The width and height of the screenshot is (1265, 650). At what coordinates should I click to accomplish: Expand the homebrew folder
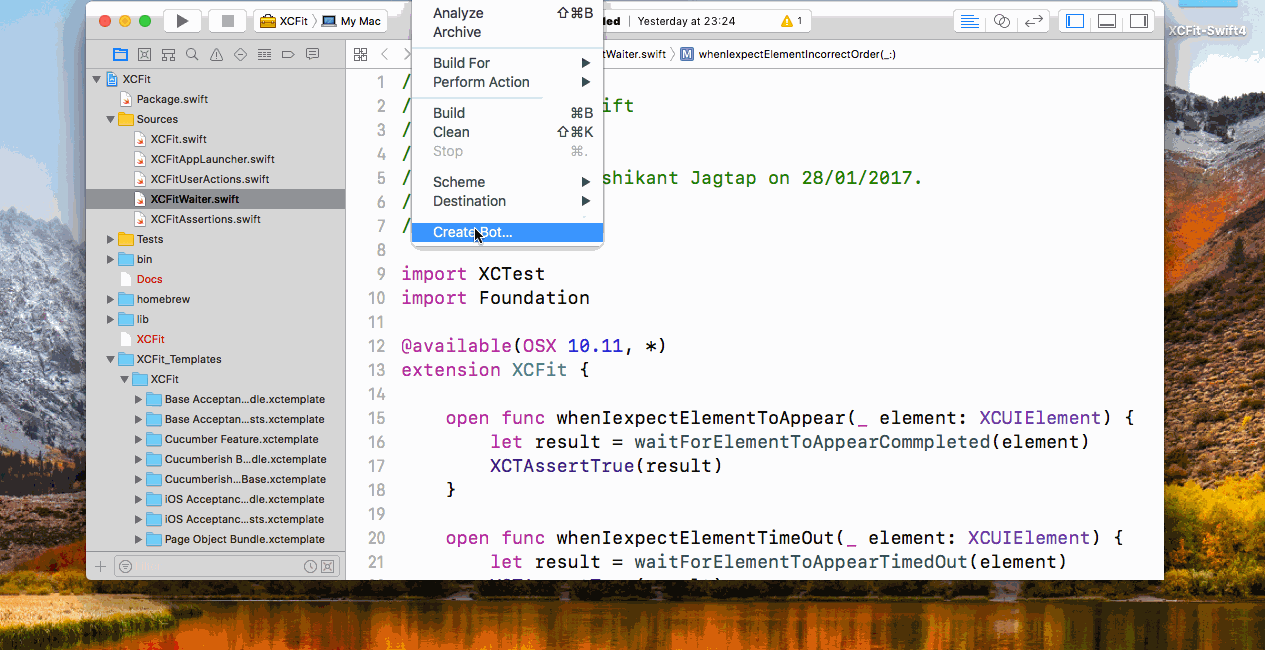[x=111, y=299]
